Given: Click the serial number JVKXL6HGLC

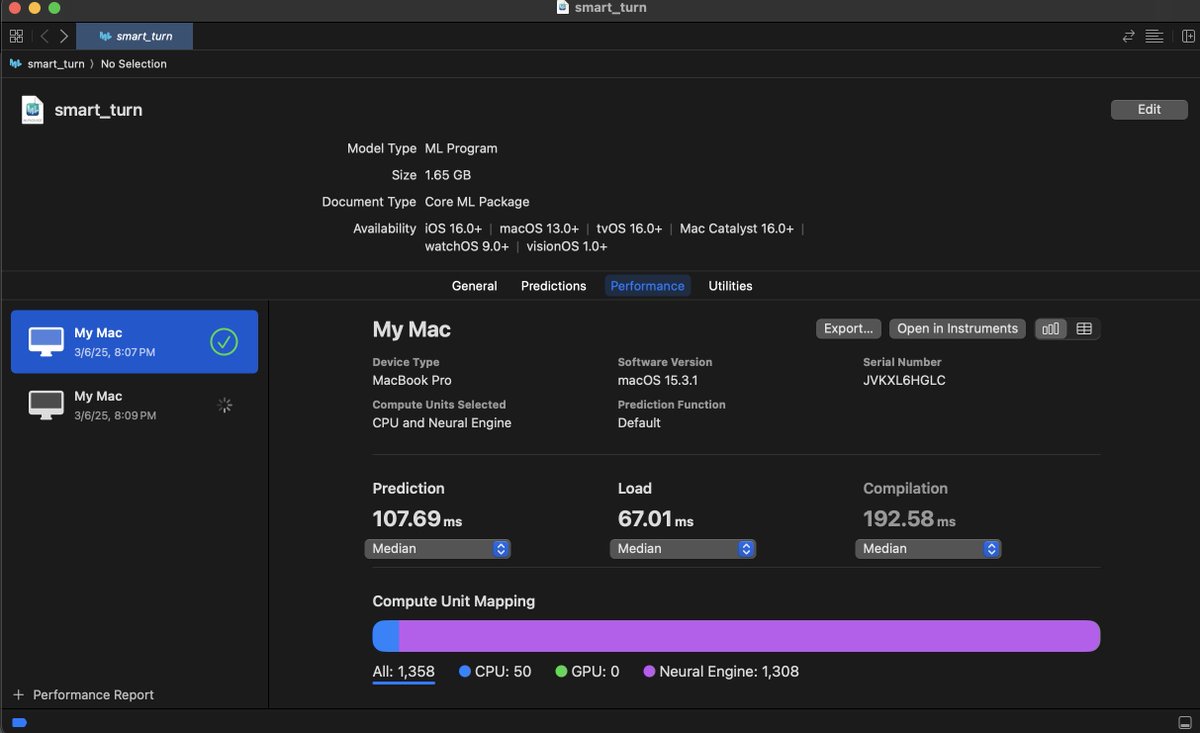Looking at the screenshot, I should pyautogui.click(x=904, y=381).
